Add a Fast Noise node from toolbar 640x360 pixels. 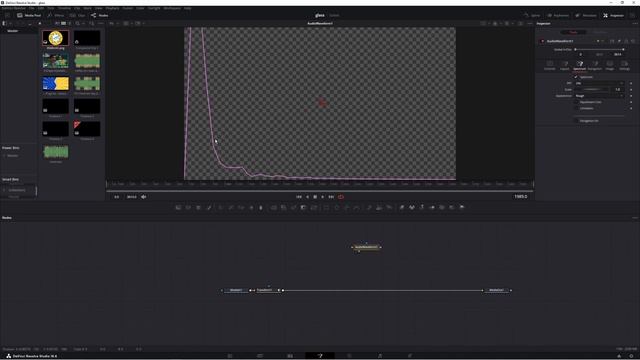(x=188, y=207)
